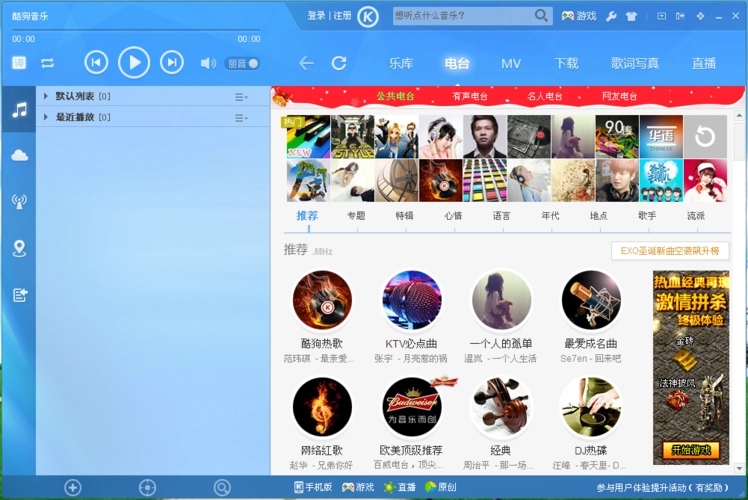Viewport: 748px width, 500px height.
Task: Play the 经典 violin station
Action: tap(501, 407)
